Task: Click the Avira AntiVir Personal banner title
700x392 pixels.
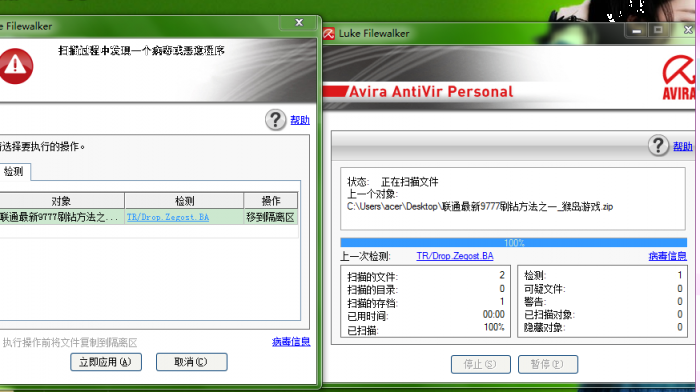Action: click(x=431, y=92)
